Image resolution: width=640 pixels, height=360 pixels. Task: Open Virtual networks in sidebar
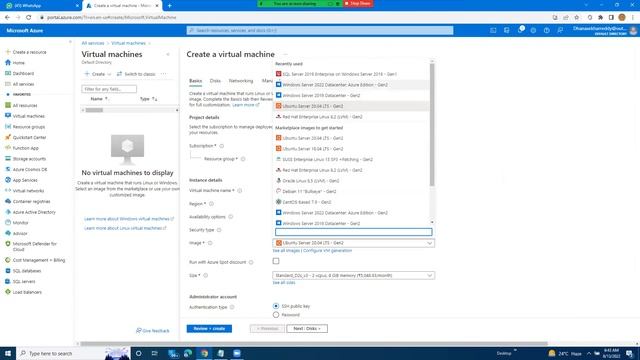(24, 191)
